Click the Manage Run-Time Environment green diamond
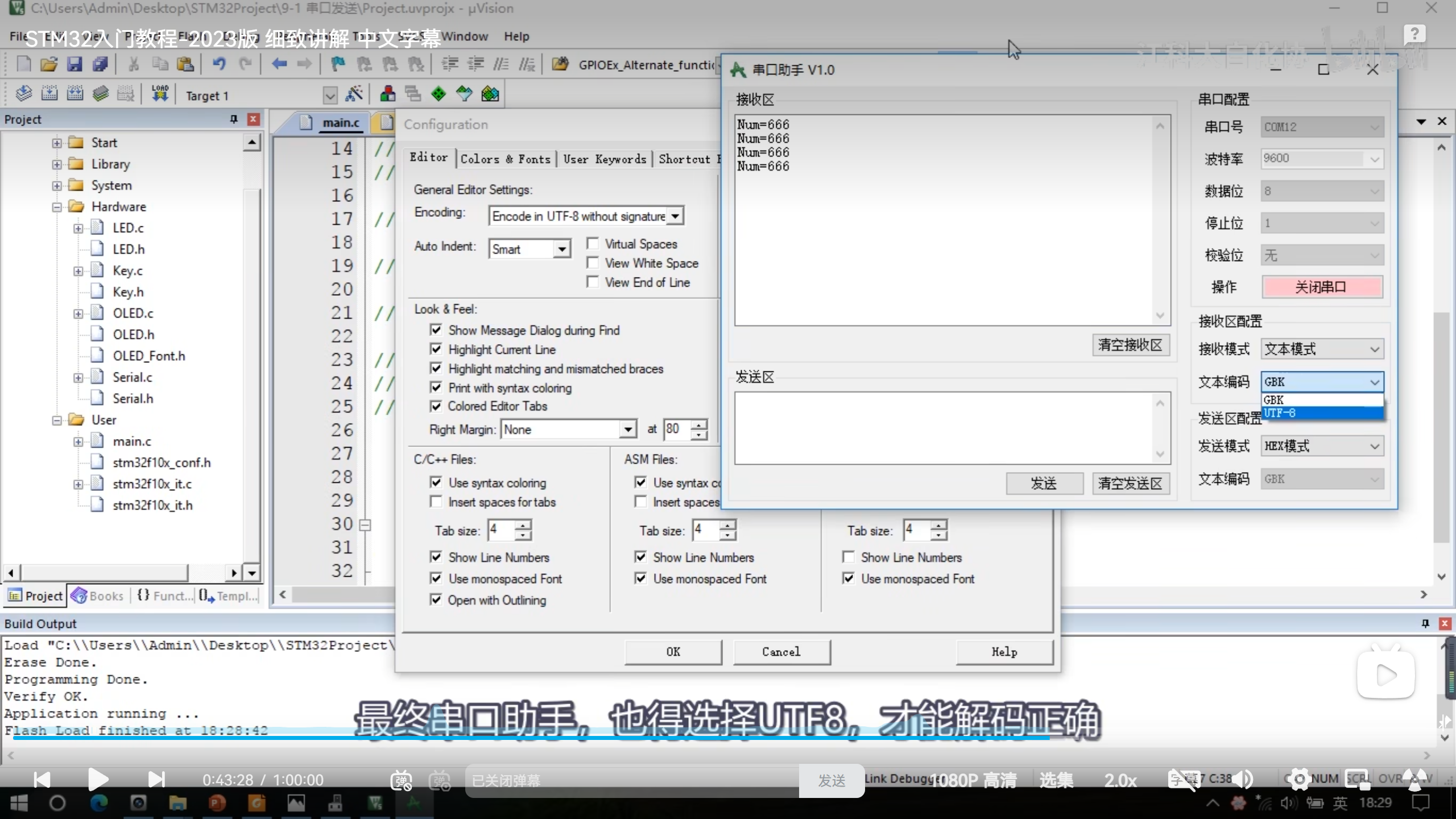The height and width of the screenshot is (819, 1456). coord(438,94)
